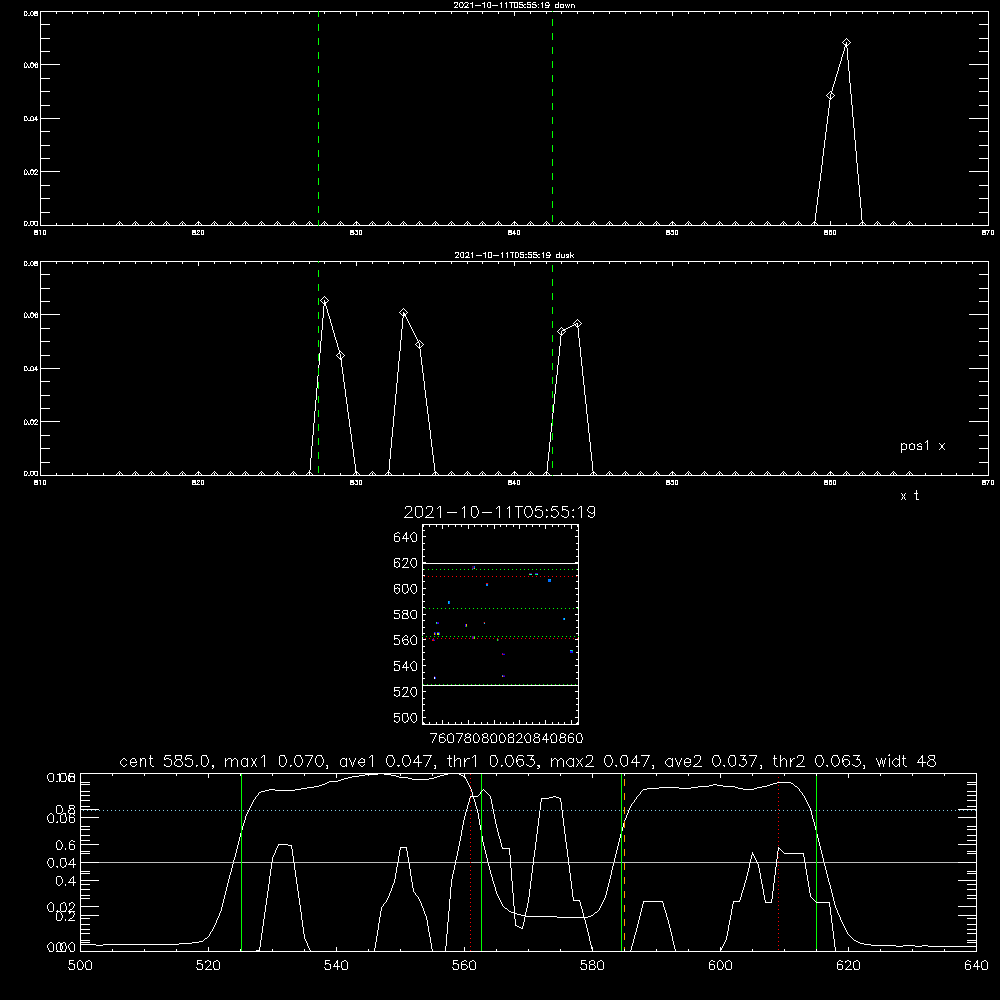Click the second dusk peak top diamond marker
The image size is (1000, 1000).
(x=404, y=312)
